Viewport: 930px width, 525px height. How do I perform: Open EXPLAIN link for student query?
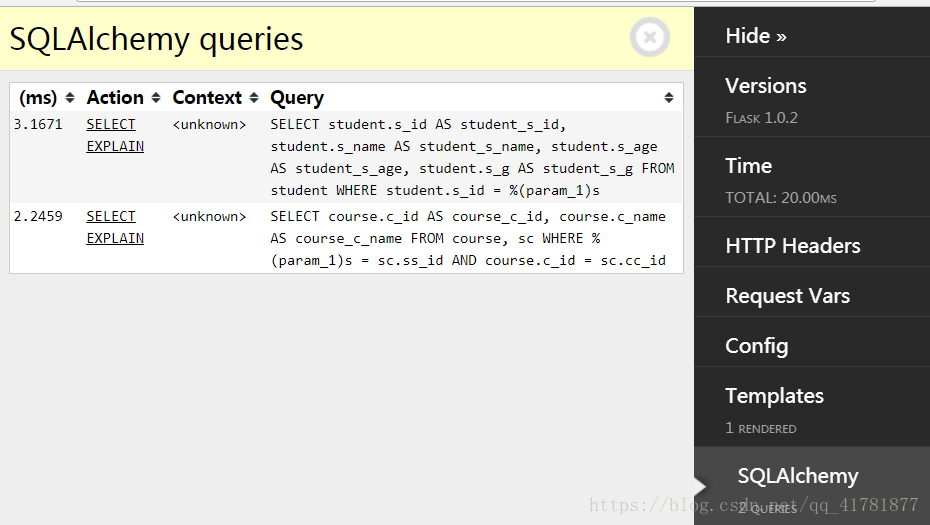point(115,147)
